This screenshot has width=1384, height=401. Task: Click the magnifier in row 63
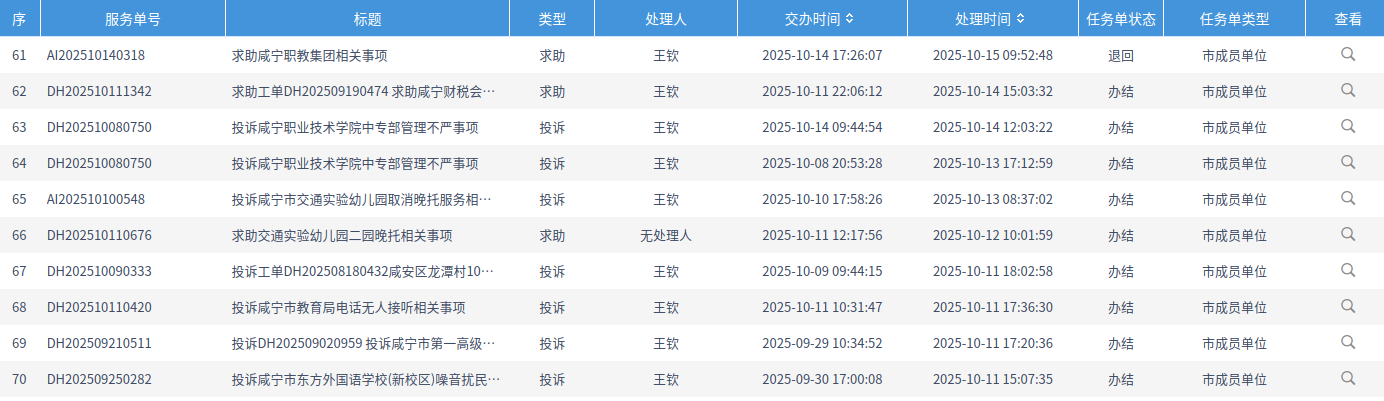[1348, 126]
